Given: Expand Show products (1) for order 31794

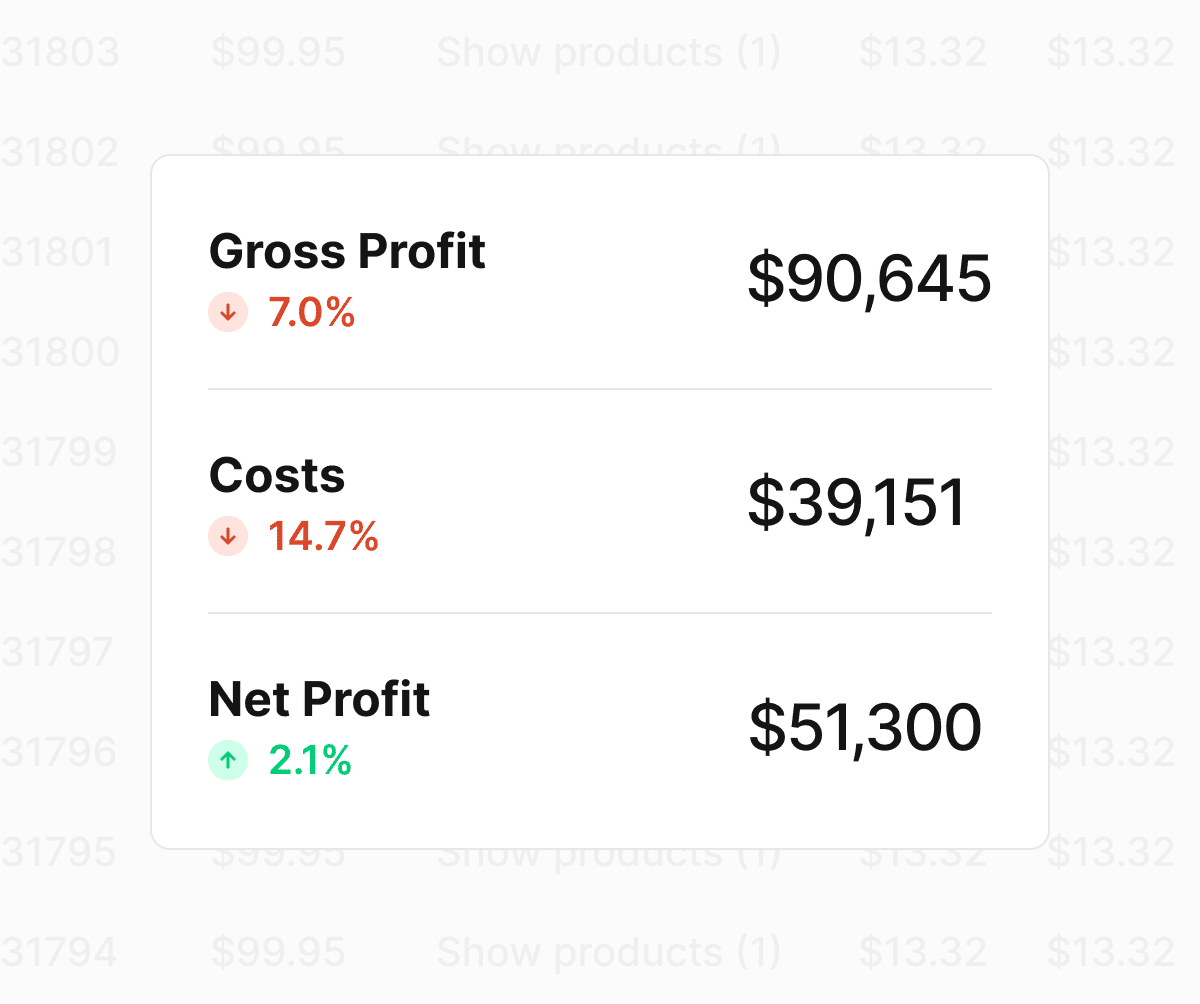Looking at the screenshot, I should (608, 952).
